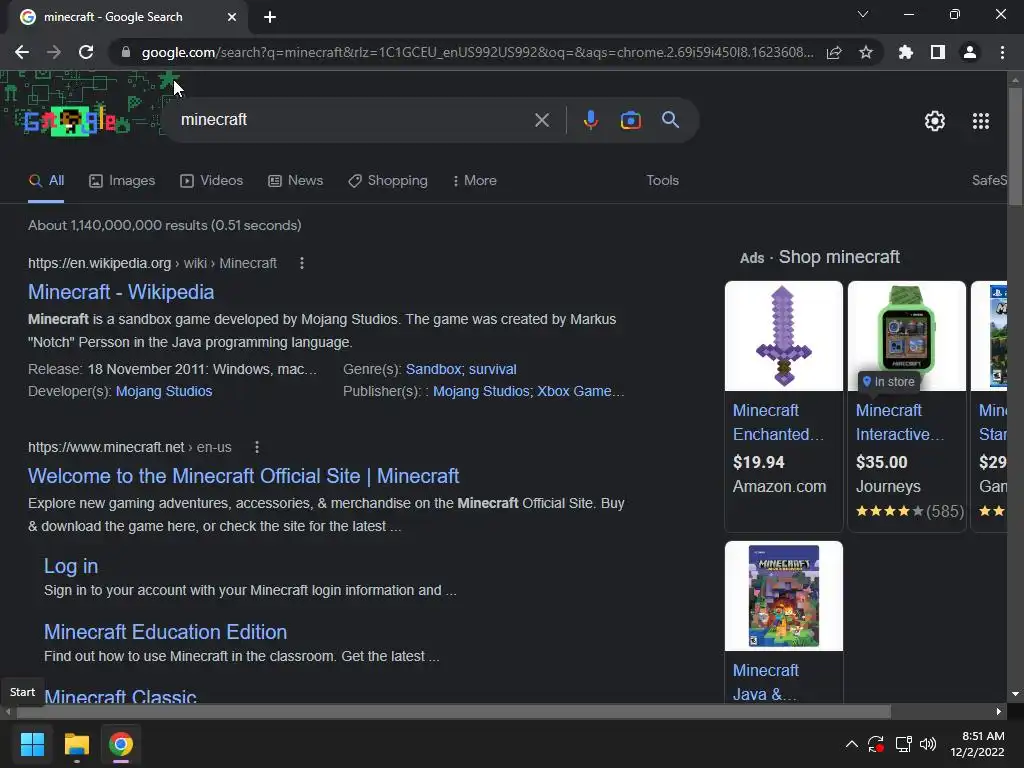Viewport: 1024px width, 768px height.
Task: Open Welcome to Minecraft Official Site link
Action: [244, 476]
